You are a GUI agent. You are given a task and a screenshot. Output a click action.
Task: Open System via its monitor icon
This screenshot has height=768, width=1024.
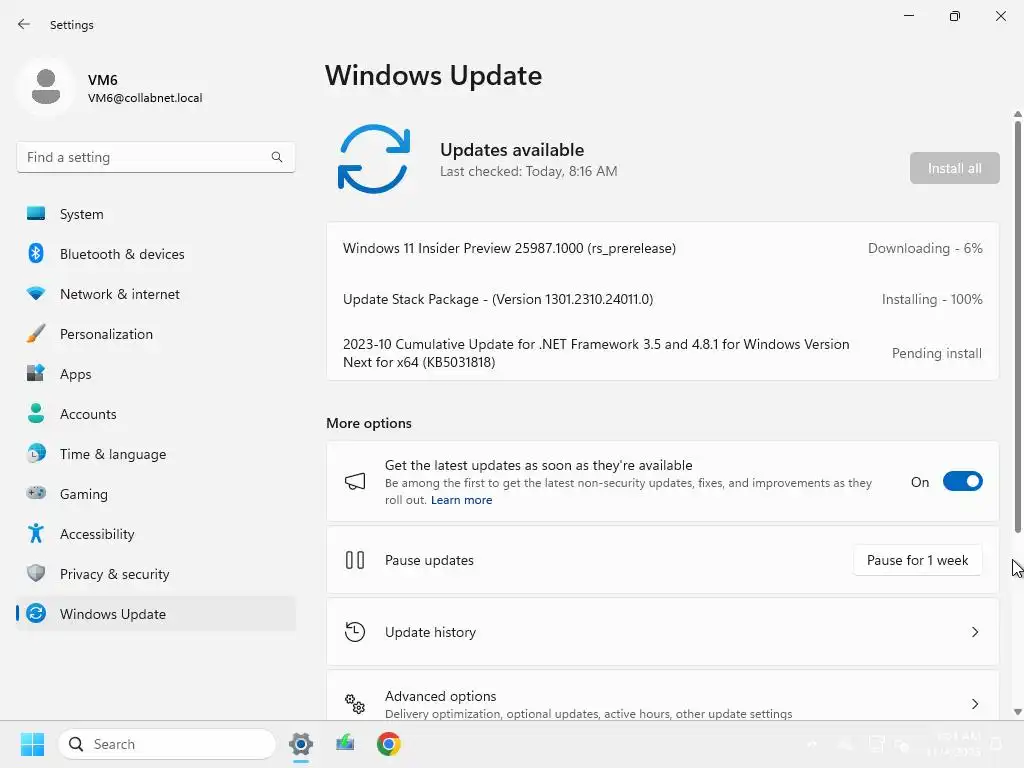coord(36,214)
